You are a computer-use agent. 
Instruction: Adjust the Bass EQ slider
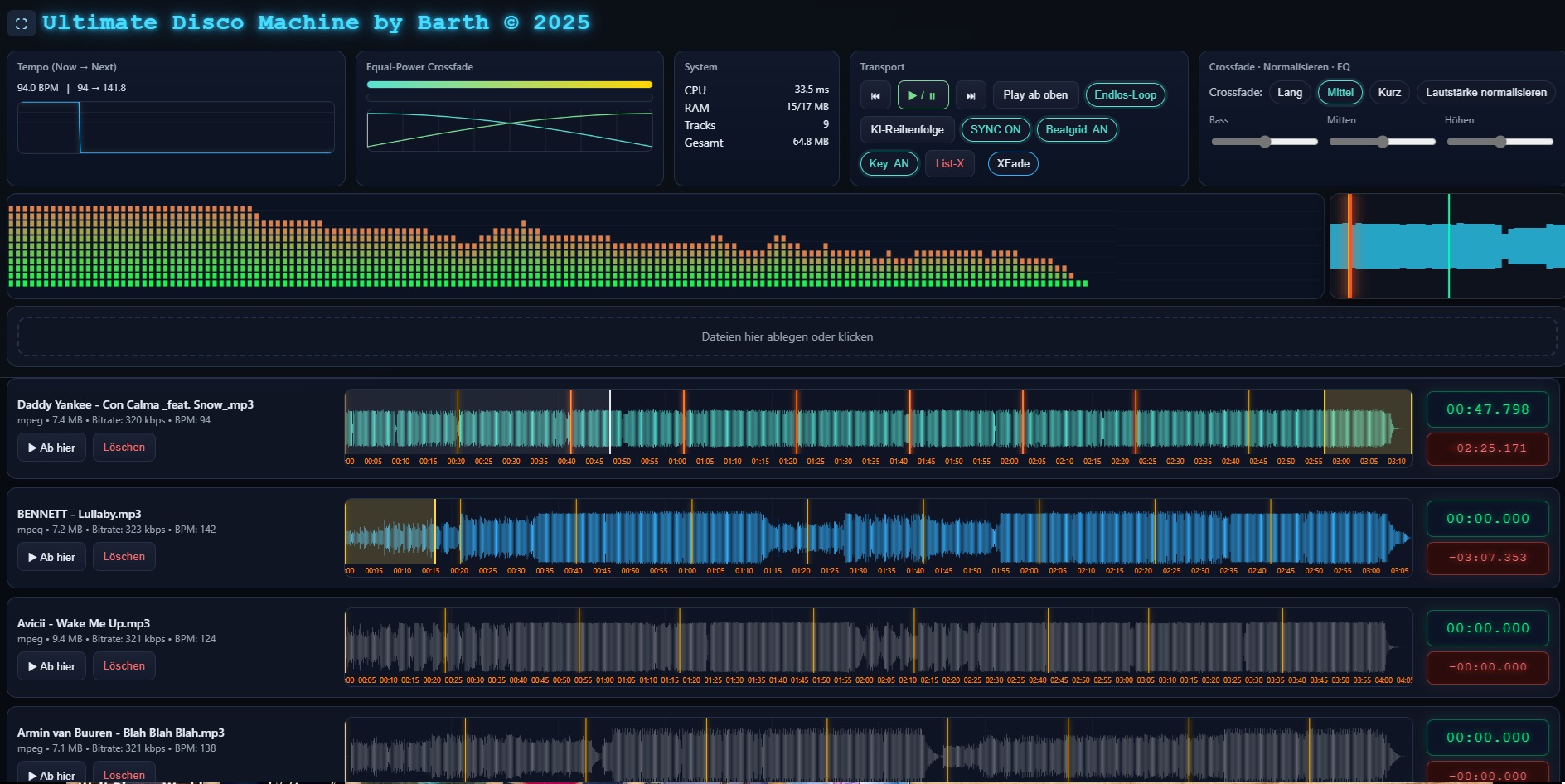click(1265, 142)
